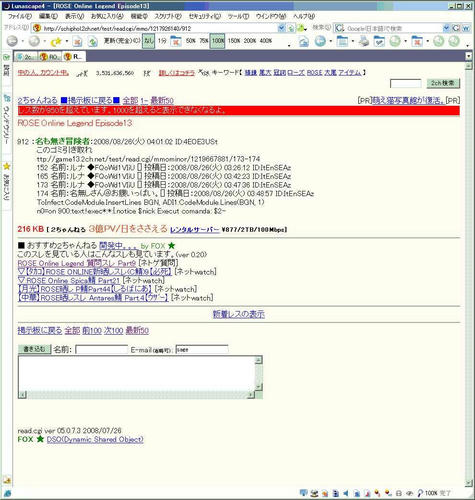This screenshot has width=475, height=500.
Task: Click the W search engine icon
Action: click(466, 28)
